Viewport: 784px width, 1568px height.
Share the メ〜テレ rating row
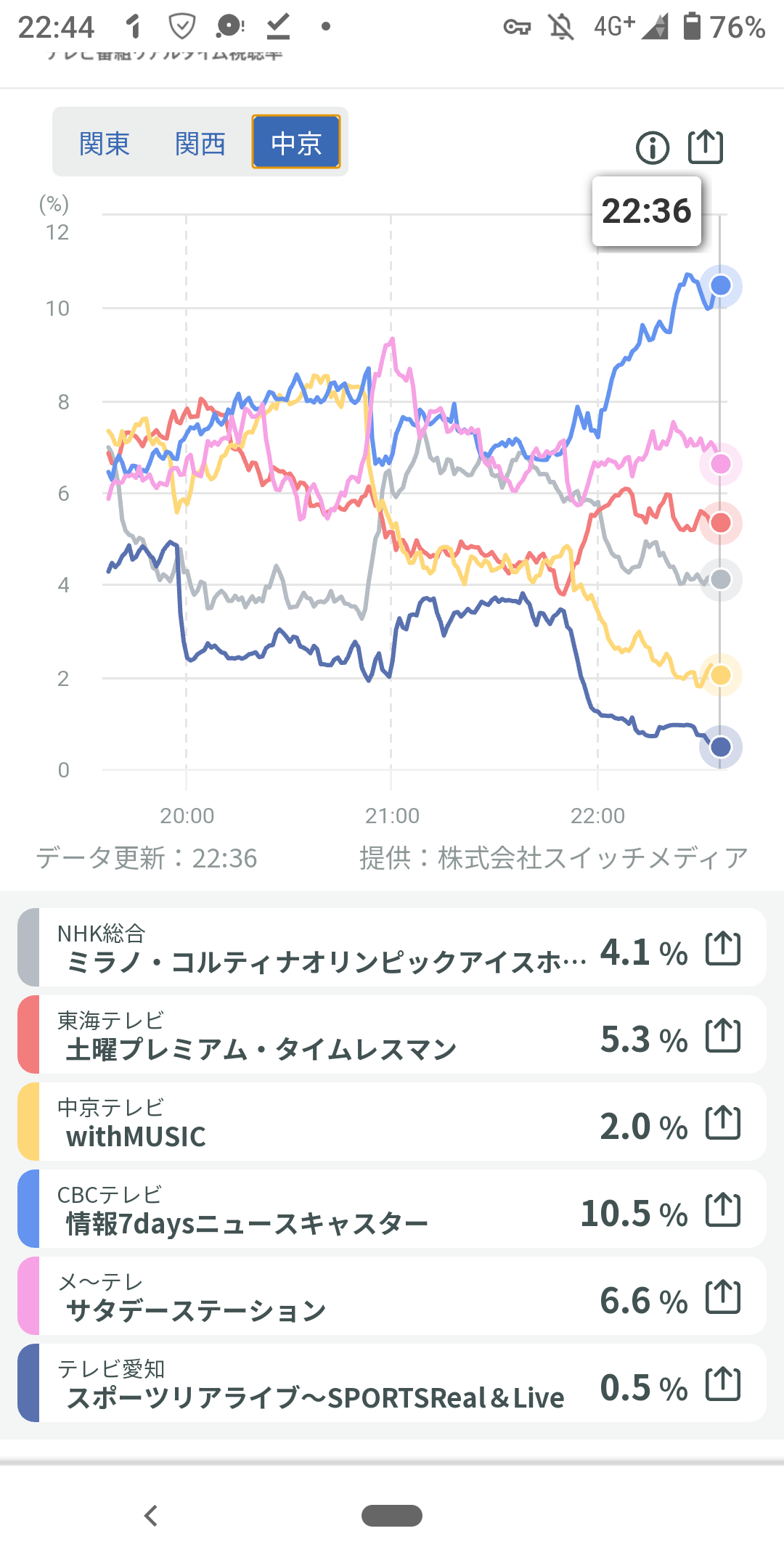(723, 1297)
